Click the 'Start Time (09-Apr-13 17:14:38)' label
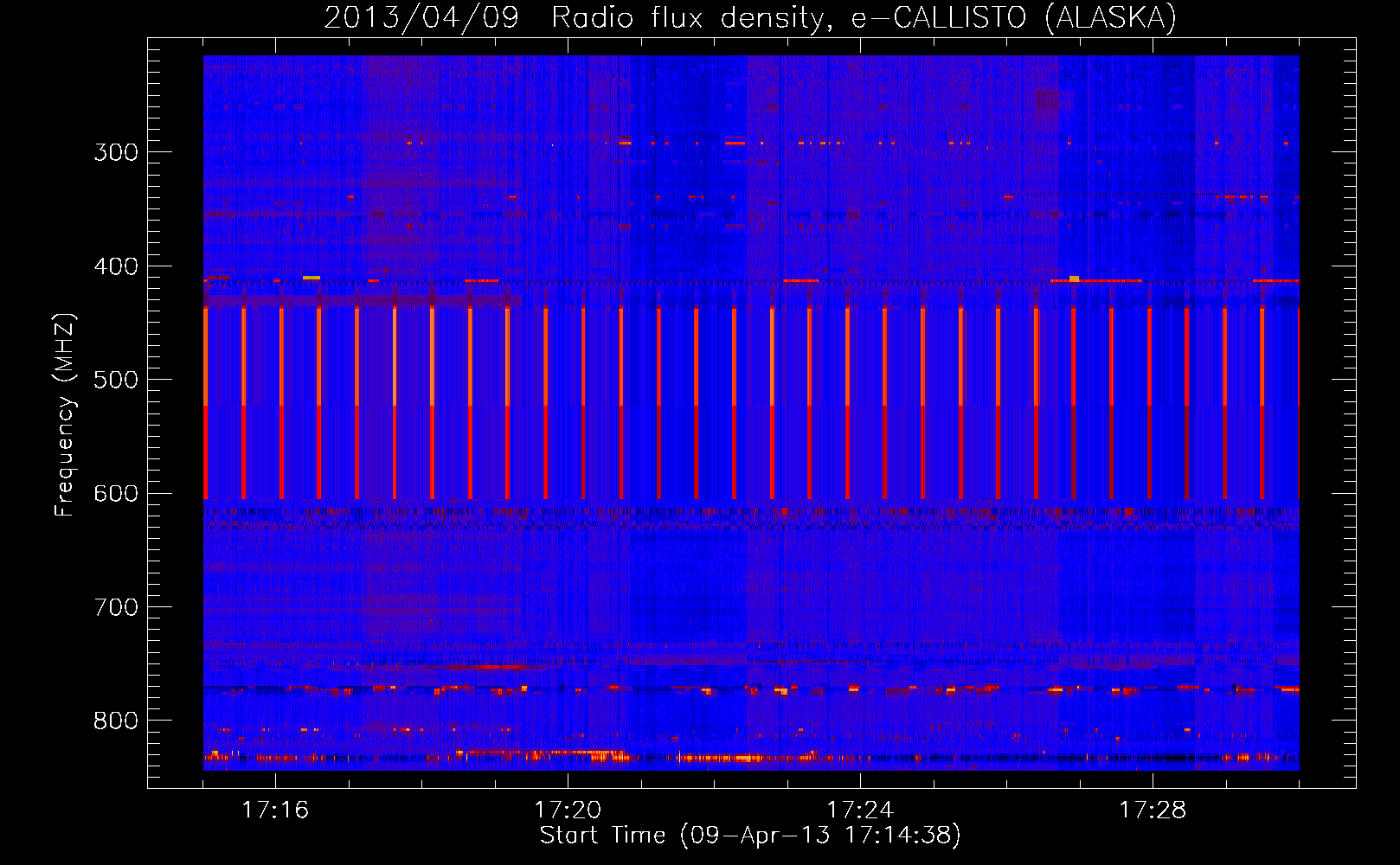 (750, 836)
